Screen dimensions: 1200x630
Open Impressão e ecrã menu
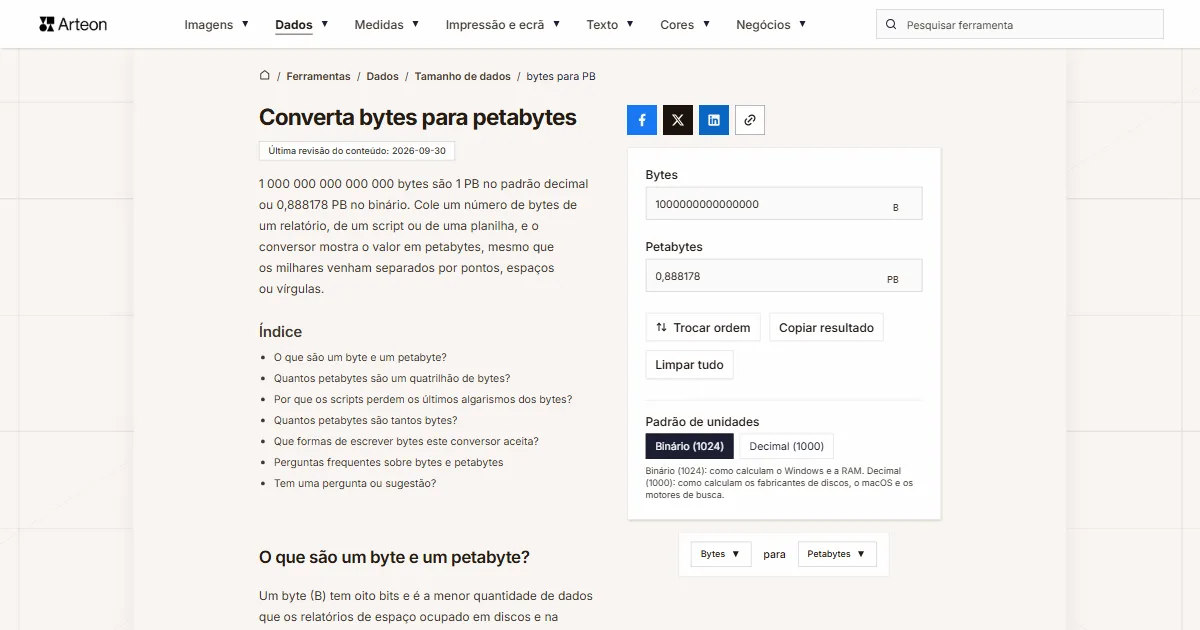pos(503,25)
